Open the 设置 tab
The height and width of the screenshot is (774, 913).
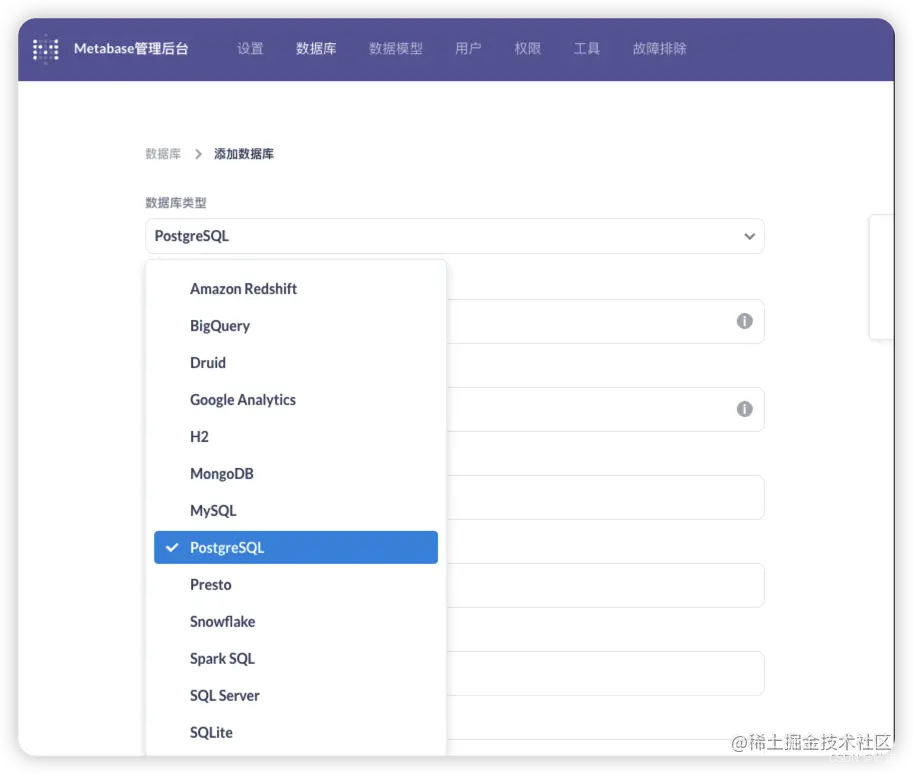click(x=250, y=48)
